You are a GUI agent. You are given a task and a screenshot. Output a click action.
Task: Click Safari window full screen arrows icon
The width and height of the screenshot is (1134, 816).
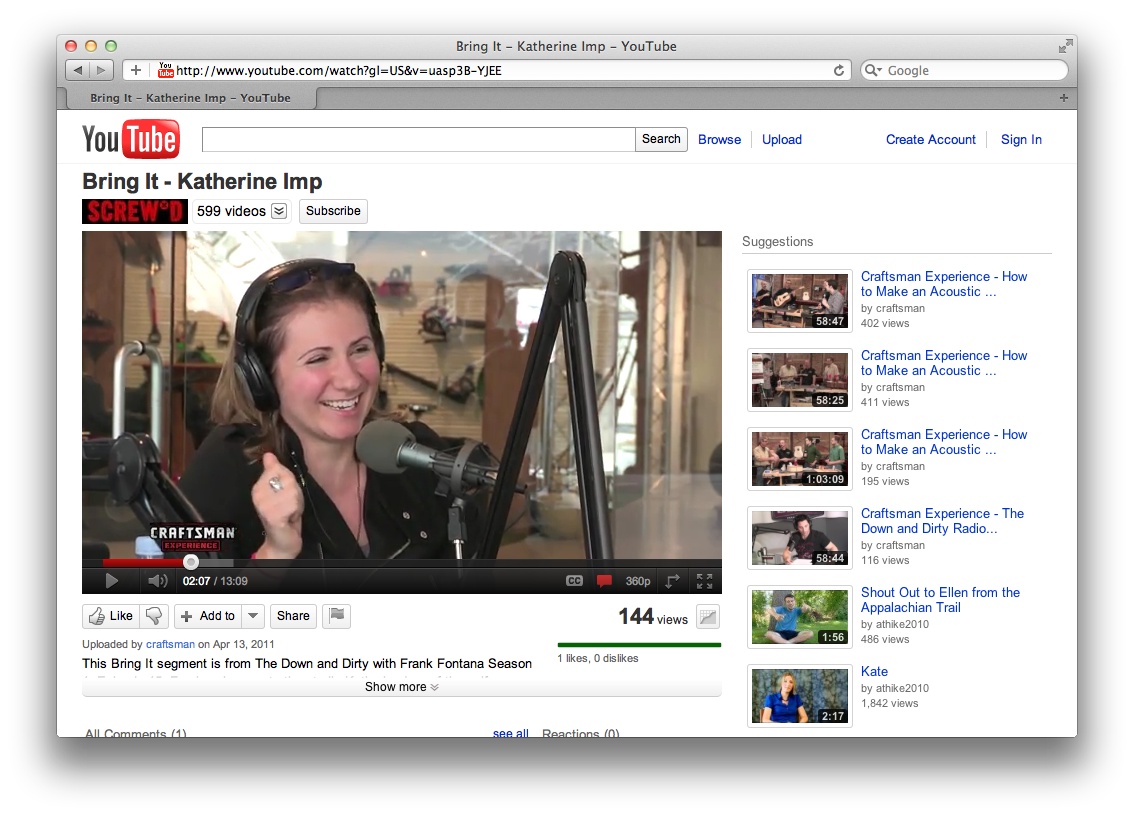pos(1065,46)
